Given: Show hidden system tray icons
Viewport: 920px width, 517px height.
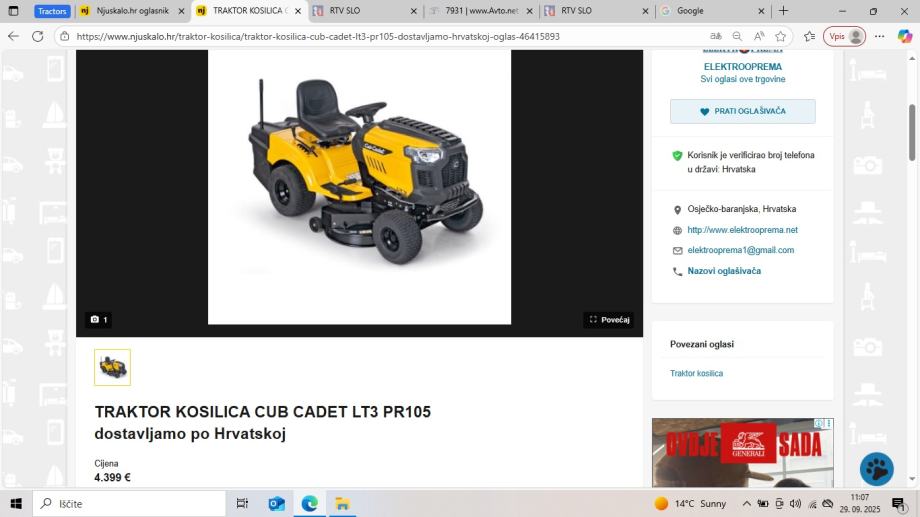Looking at the screenshot, I should [746, 504].
